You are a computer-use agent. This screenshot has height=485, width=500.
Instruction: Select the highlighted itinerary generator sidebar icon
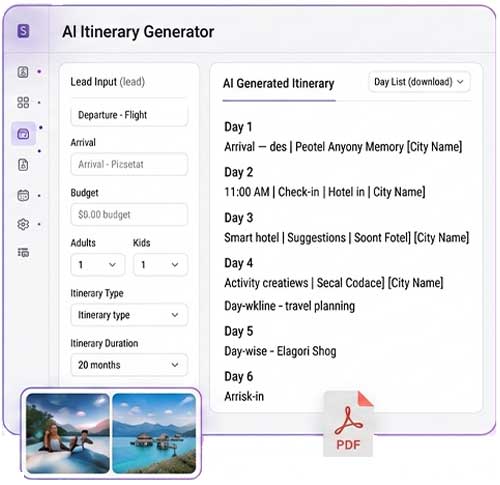tap(23, 134)
